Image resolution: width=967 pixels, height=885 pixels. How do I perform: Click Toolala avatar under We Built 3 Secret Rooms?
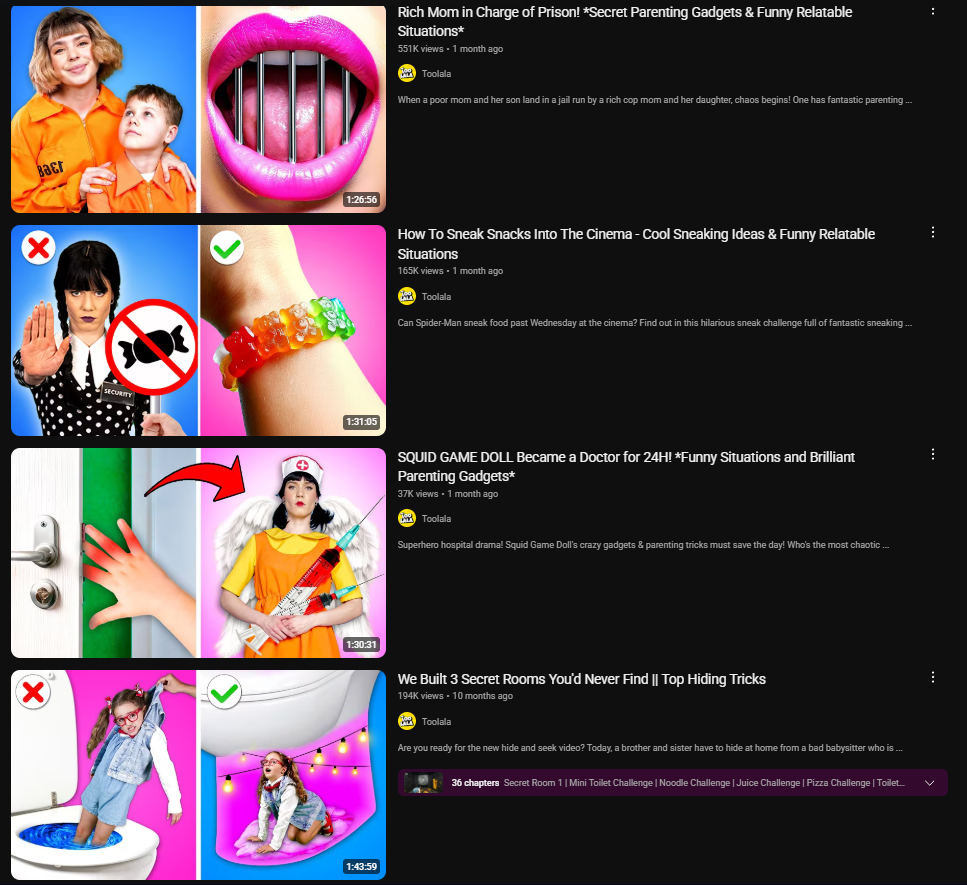(x=406, y=721)
